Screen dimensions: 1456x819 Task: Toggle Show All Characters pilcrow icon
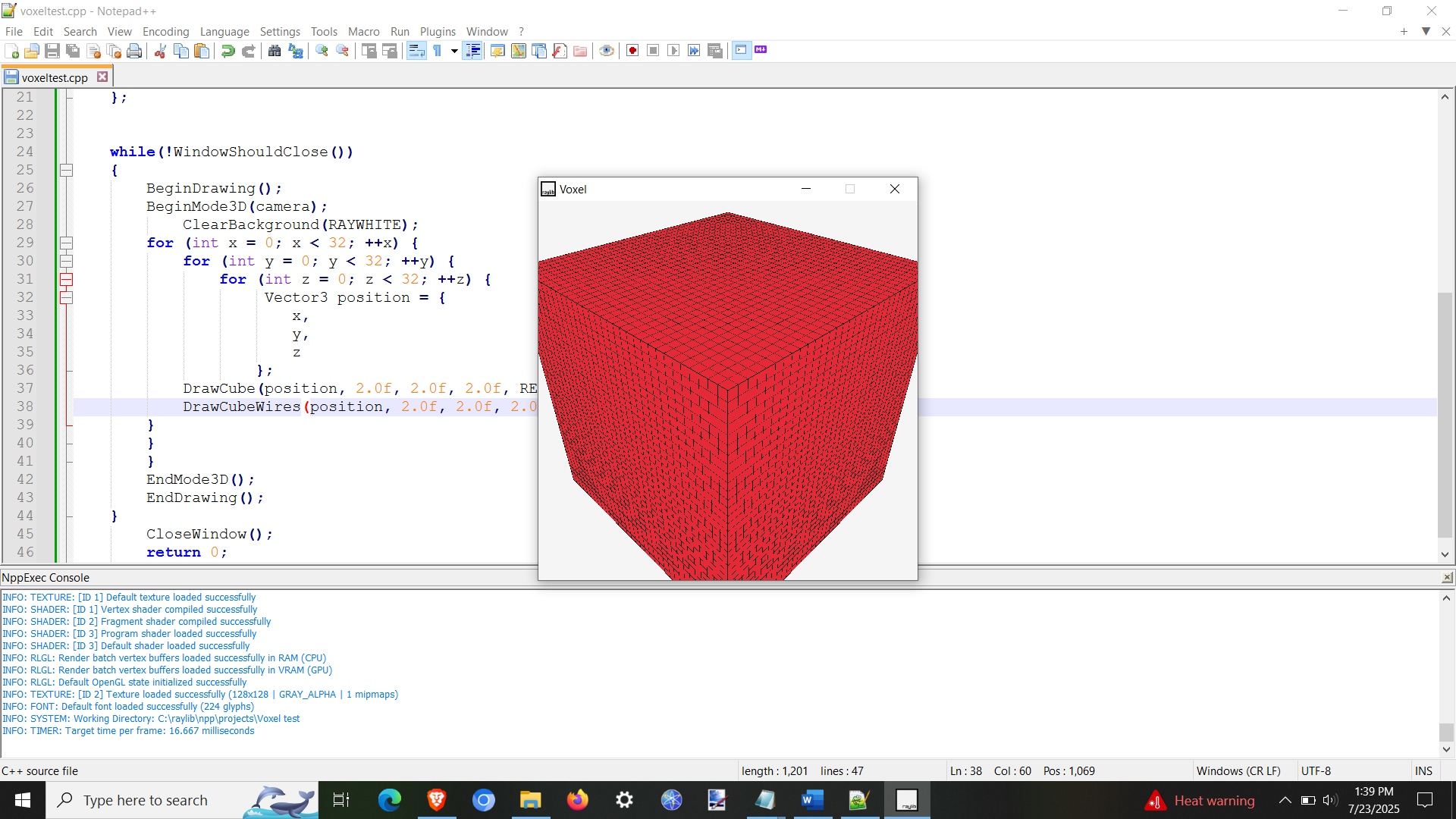[x=438, y=51]
